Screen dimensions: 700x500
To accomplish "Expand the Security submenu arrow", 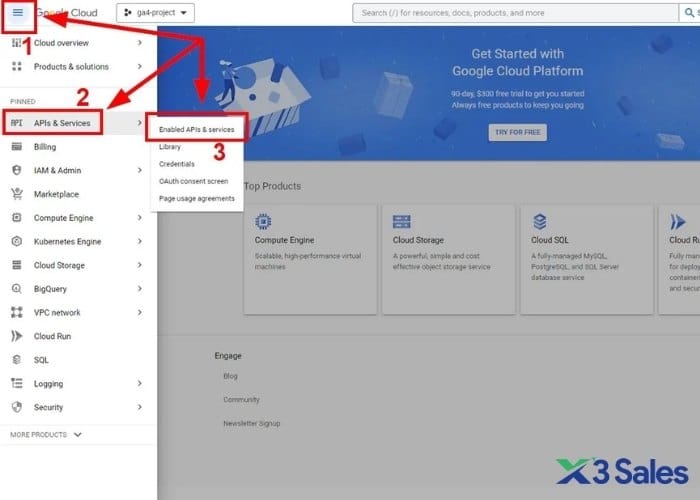I will (140, 407).
